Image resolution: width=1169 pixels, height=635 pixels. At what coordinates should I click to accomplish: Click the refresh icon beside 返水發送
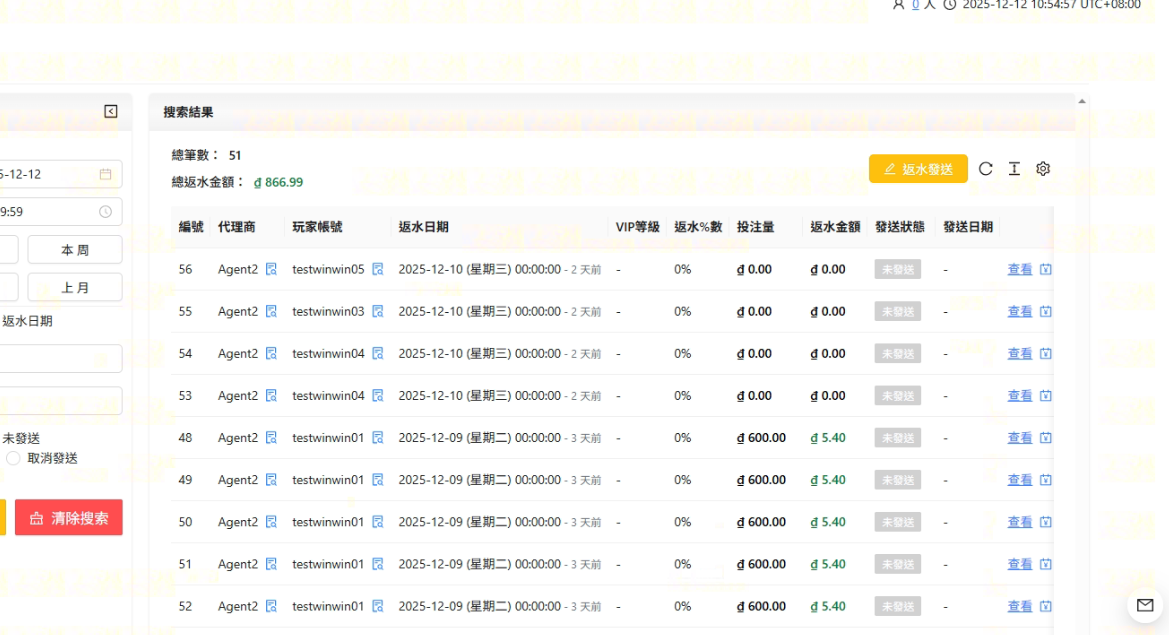[985, 169]
